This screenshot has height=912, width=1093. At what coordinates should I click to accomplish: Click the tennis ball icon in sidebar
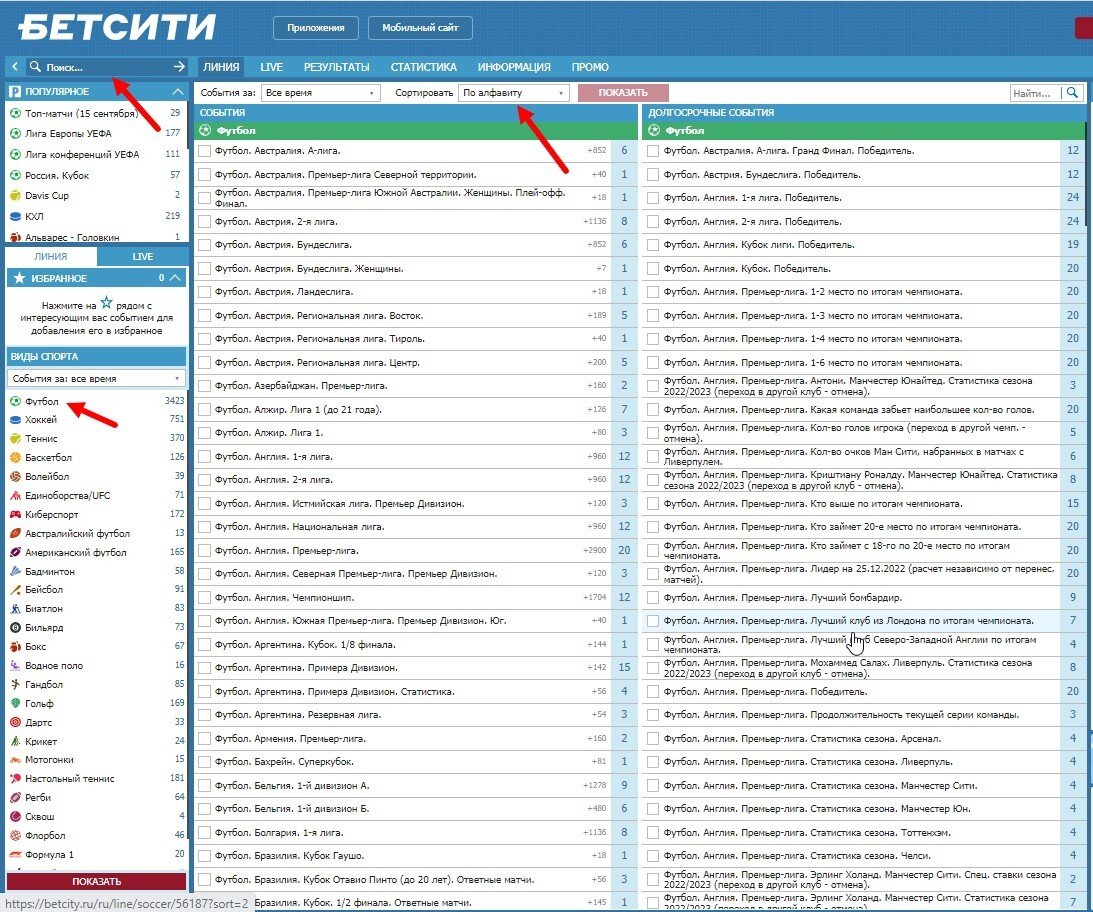15,439
